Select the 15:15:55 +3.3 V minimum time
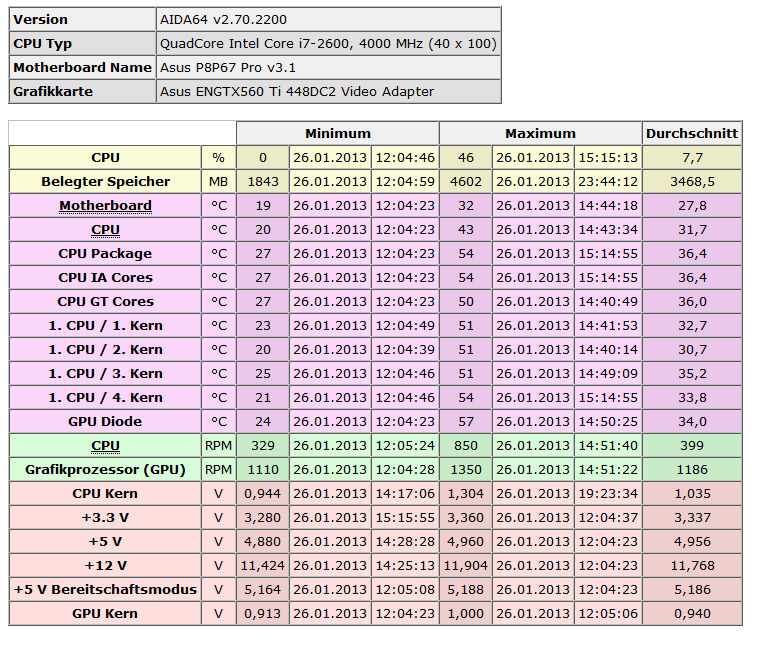This screenshot has height=650, width=776. point(405,518)
